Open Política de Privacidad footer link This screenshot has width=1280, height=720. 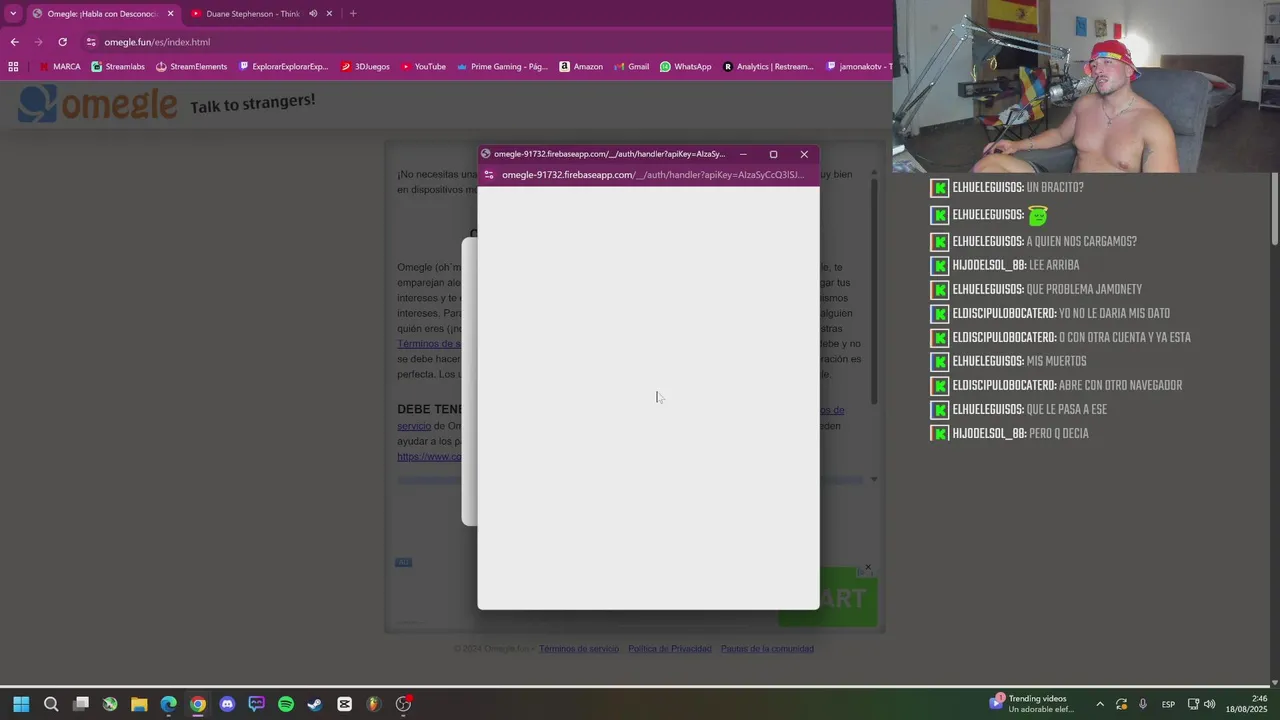click(670, 649)
